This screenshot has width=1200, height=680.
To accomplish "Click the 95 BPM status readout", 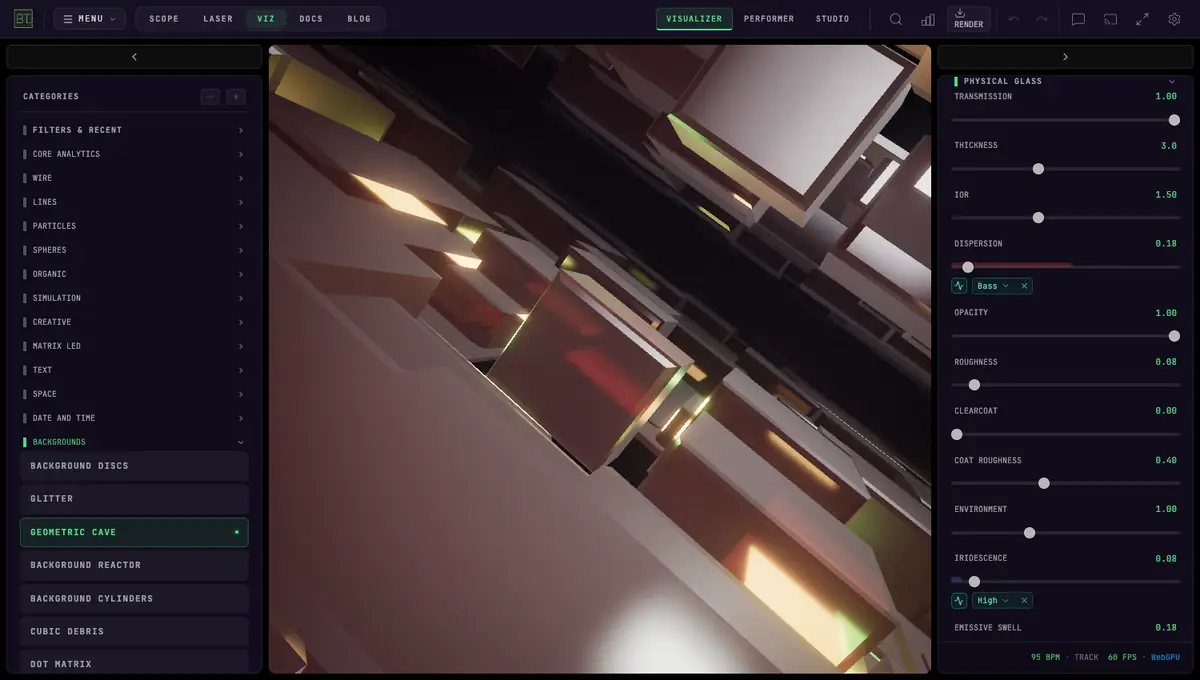I will pos(1046,657).
